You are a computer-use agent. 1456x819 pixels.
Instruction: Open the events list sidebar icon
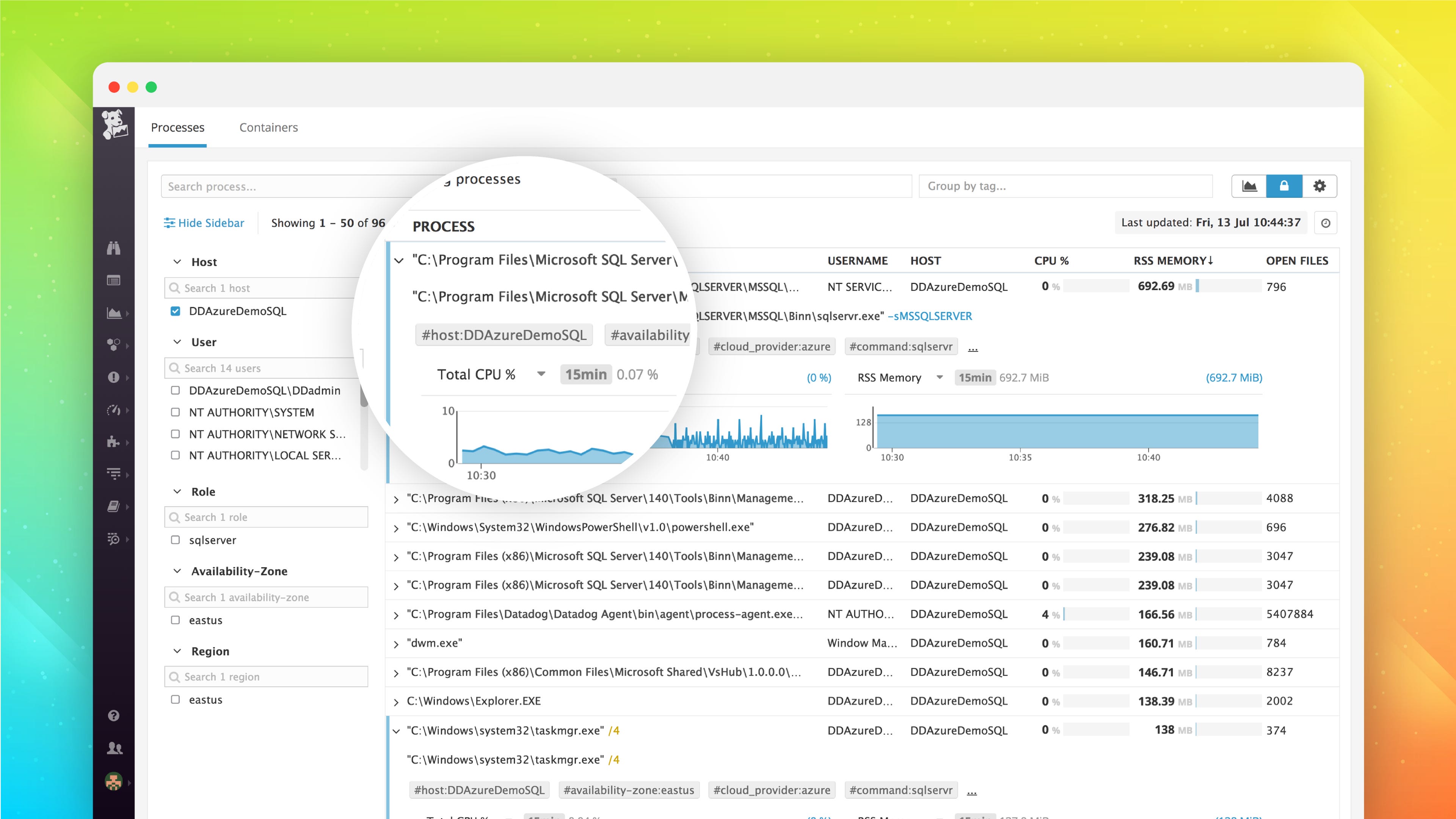click(114, 280)
